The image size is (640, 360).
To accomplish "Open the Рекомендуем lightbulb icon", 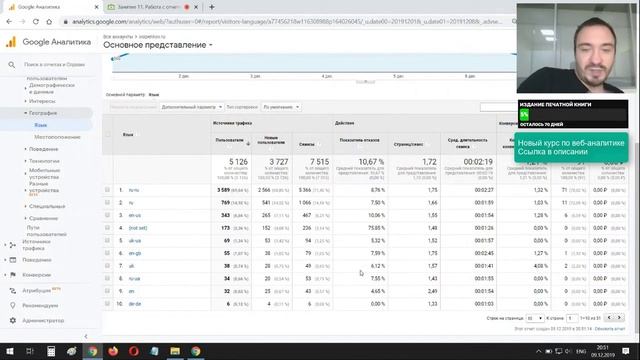I will tap(13, 305).
